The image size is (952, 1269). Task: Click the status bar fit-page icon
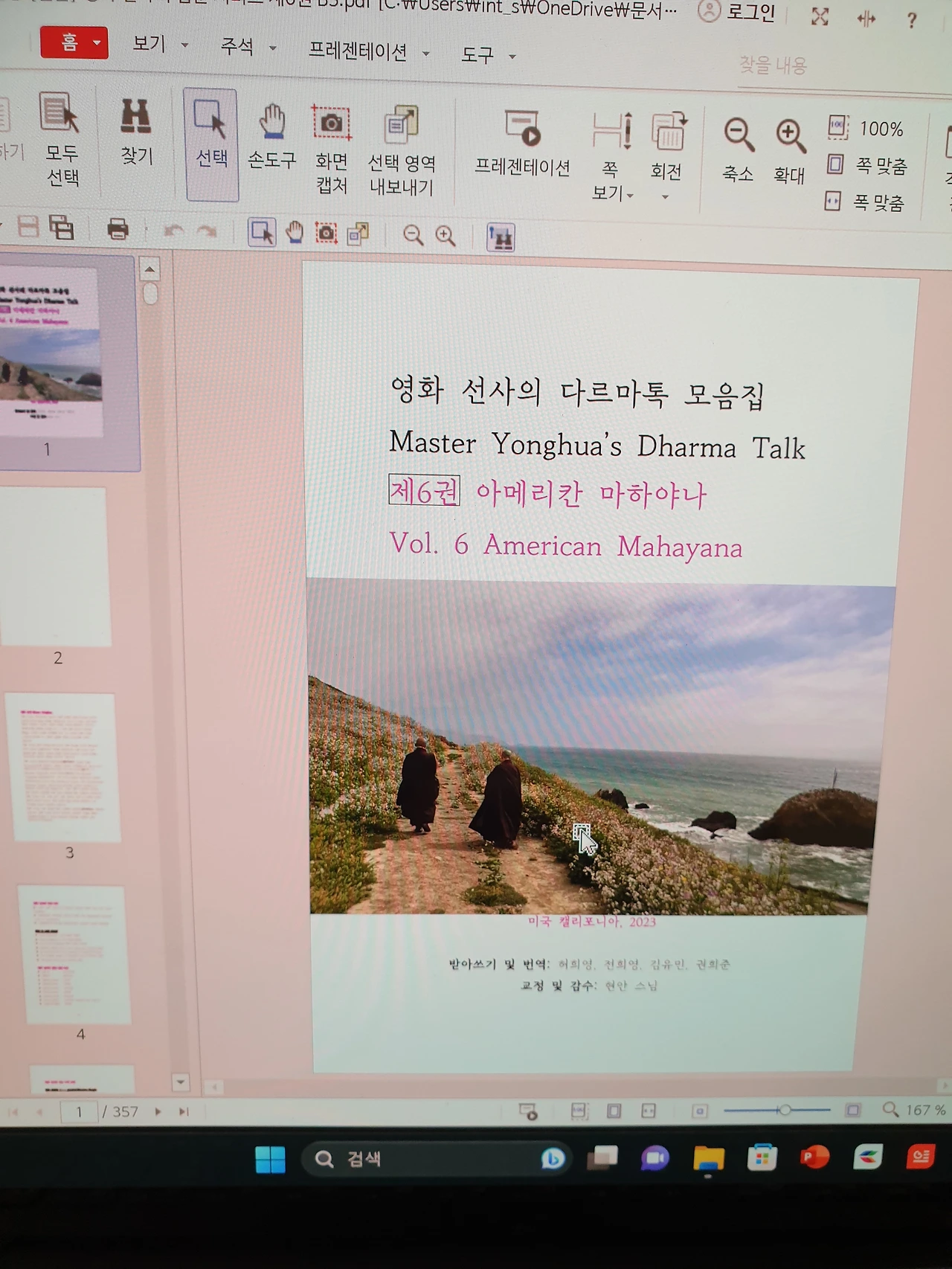614,1111
